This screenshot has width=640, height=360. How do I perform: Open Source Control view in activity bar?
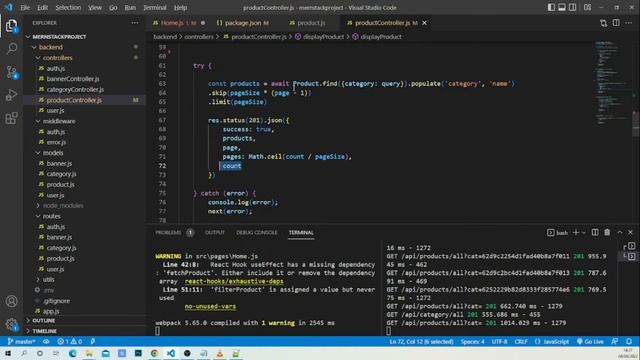point(11,72)
